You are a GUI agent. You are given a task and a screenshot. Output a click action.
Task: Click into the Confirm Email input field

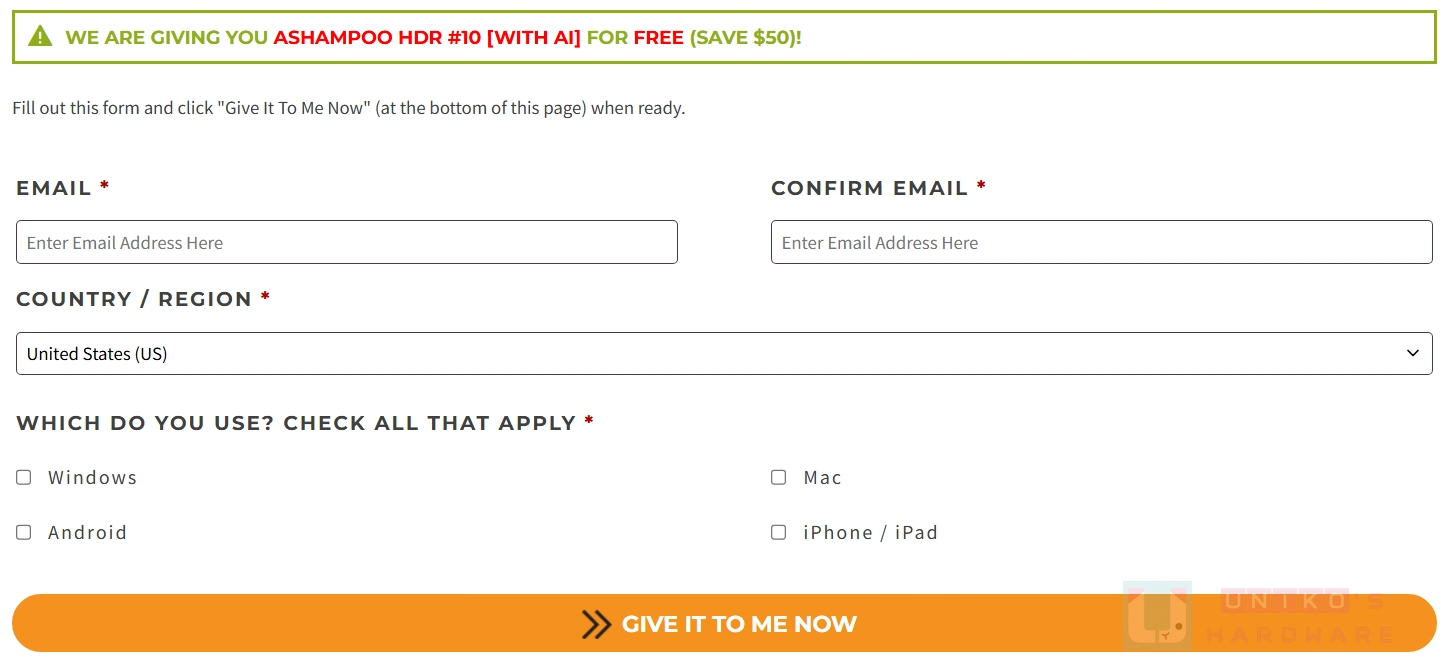[1101, 243]
